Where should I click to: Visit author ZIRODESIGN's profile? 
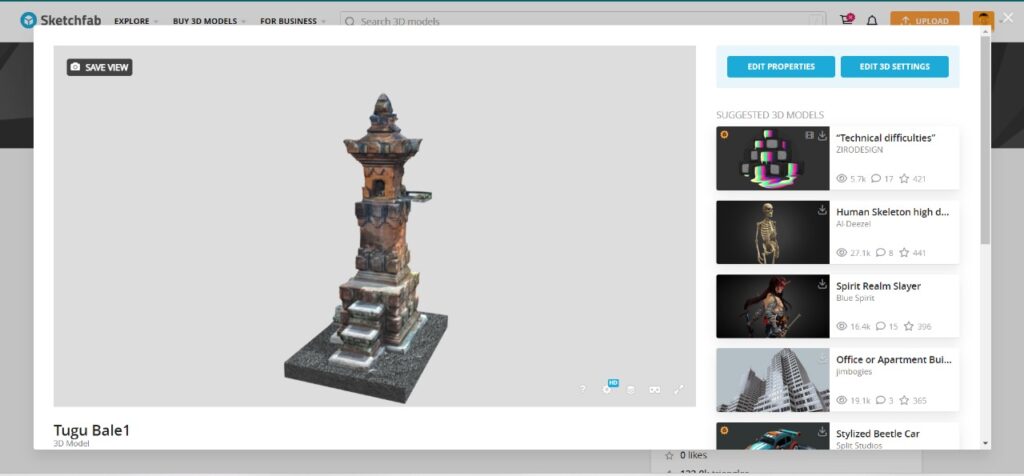859,150
